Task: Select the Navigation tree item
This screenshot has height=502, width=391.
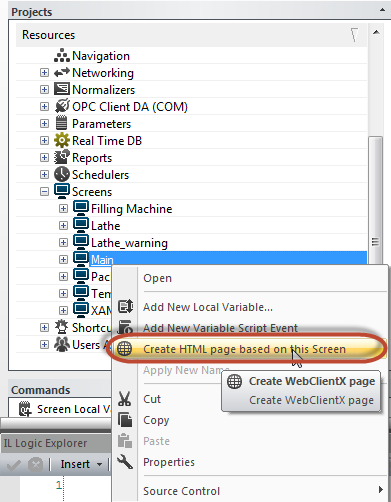Action: click(101, 56)
